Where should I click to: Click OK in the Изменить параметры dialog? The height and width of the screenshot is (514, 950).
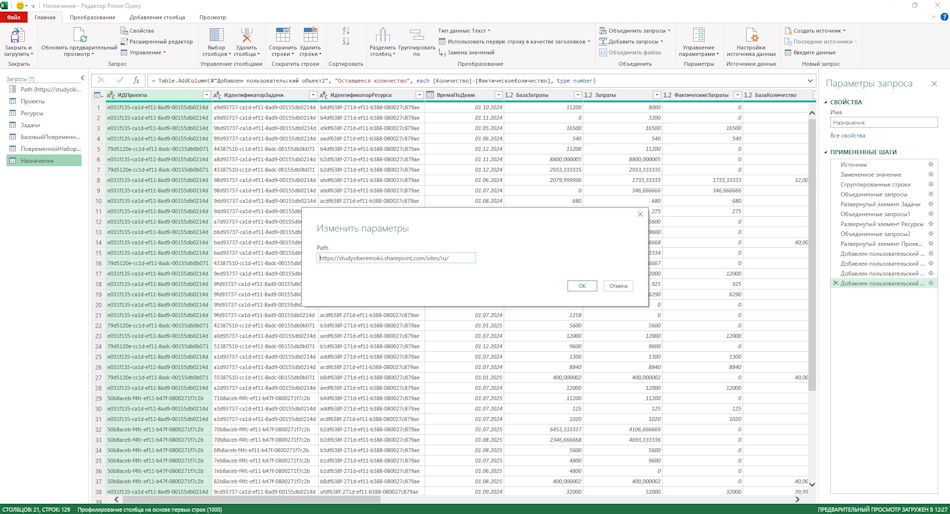pyautogui.click(x=582, y=285)
